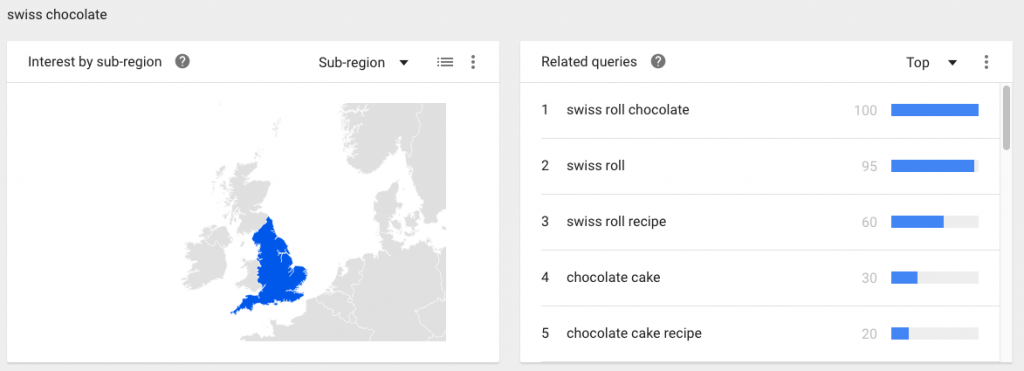
Task: Click the 'swiss chocolate' search term heading
Action: point(57,15)
